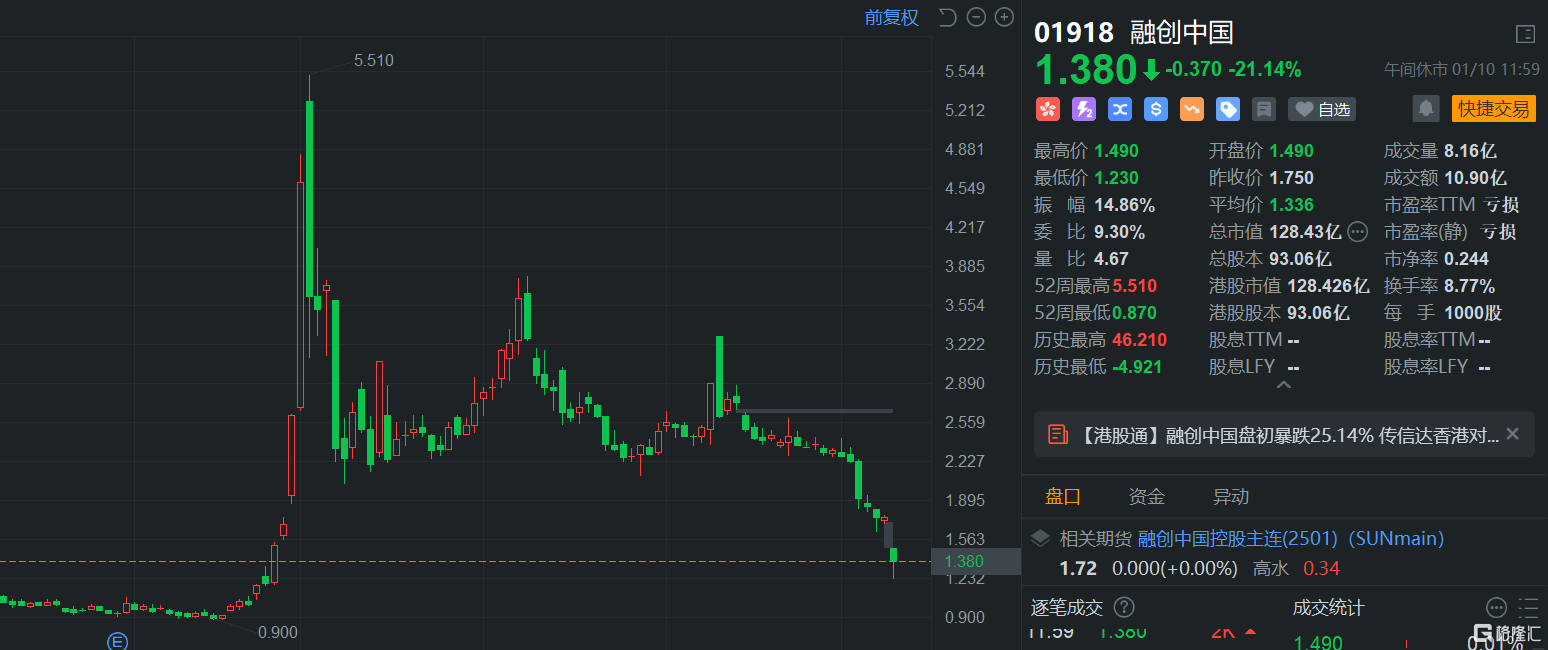
Task: Click the stock name 融创中国
Action: (1182, 32)
